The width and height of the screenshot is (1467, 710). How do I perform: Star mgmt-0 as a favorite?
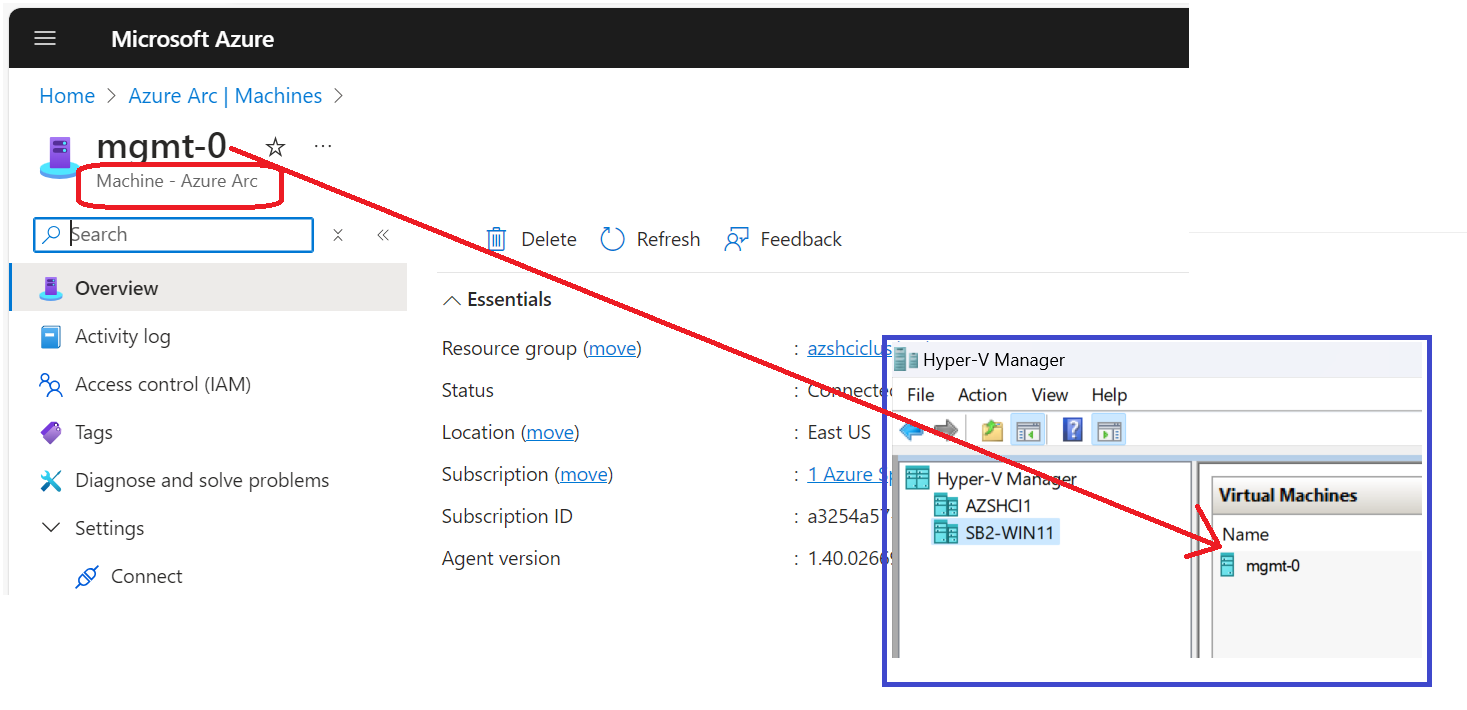(x=275, y=146)
